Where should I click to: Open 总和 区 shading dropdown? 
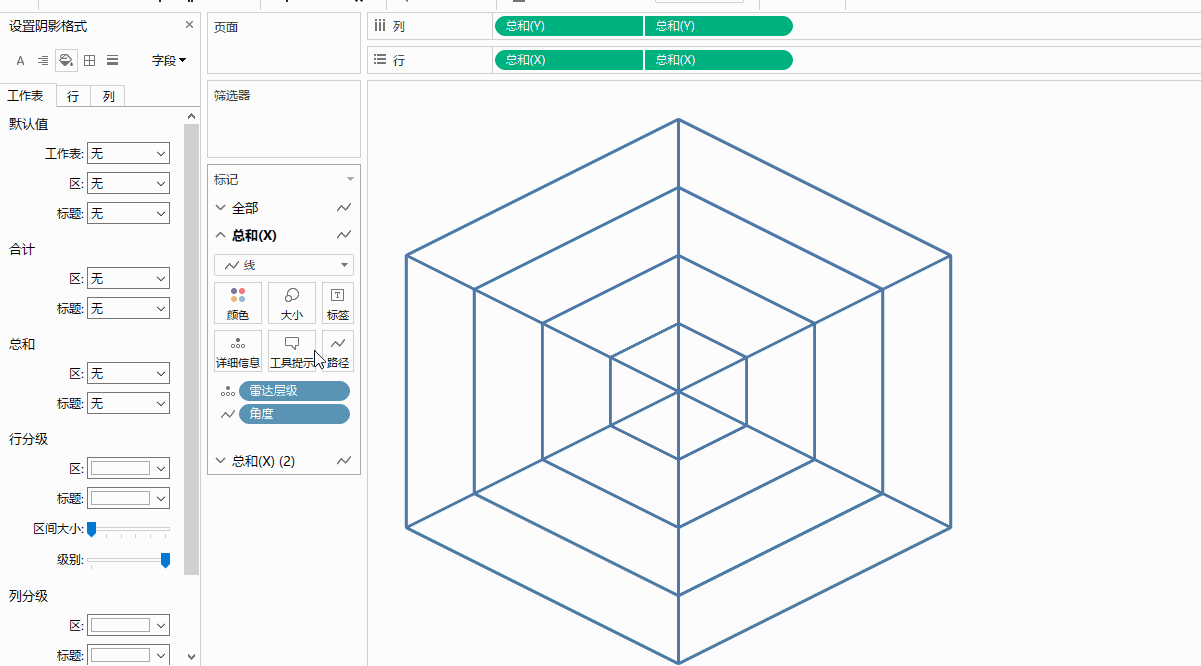(128, 373)
